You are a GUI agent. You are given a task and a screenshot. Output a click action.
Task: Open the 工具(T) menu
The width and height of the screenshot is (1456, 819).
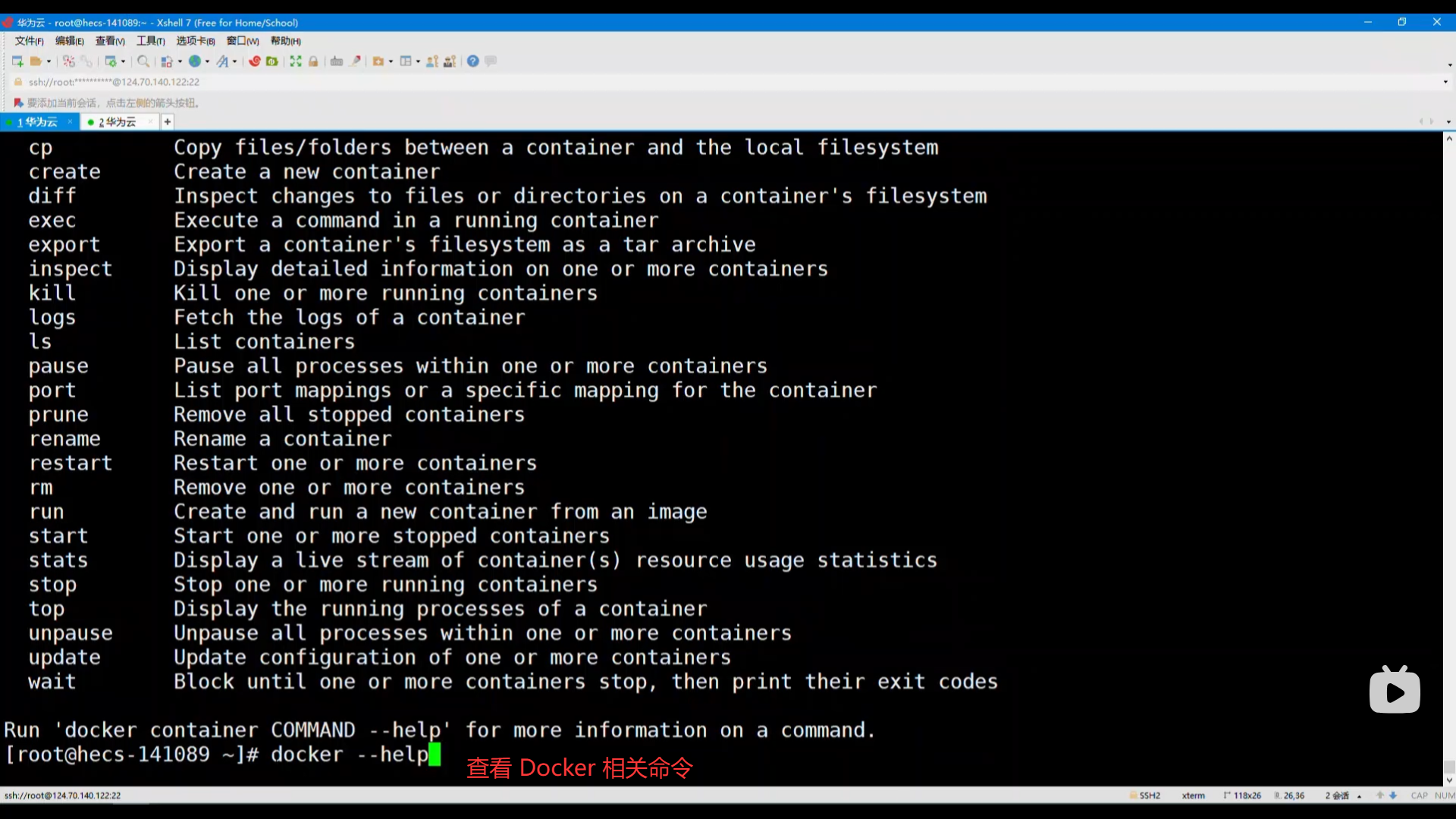(x=150, y=41)
